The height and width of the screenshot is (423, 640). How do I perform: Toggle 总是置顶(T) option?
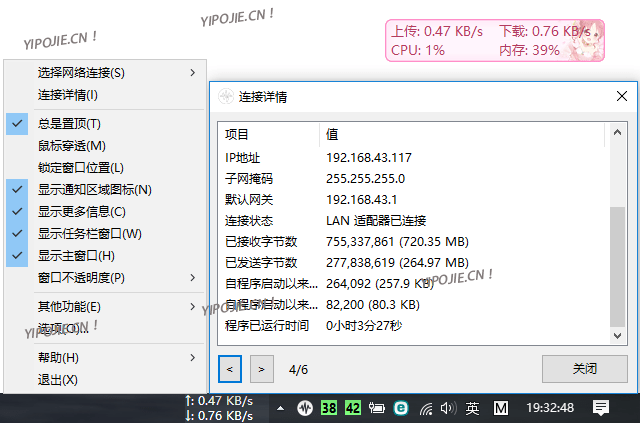pos(105,124)
